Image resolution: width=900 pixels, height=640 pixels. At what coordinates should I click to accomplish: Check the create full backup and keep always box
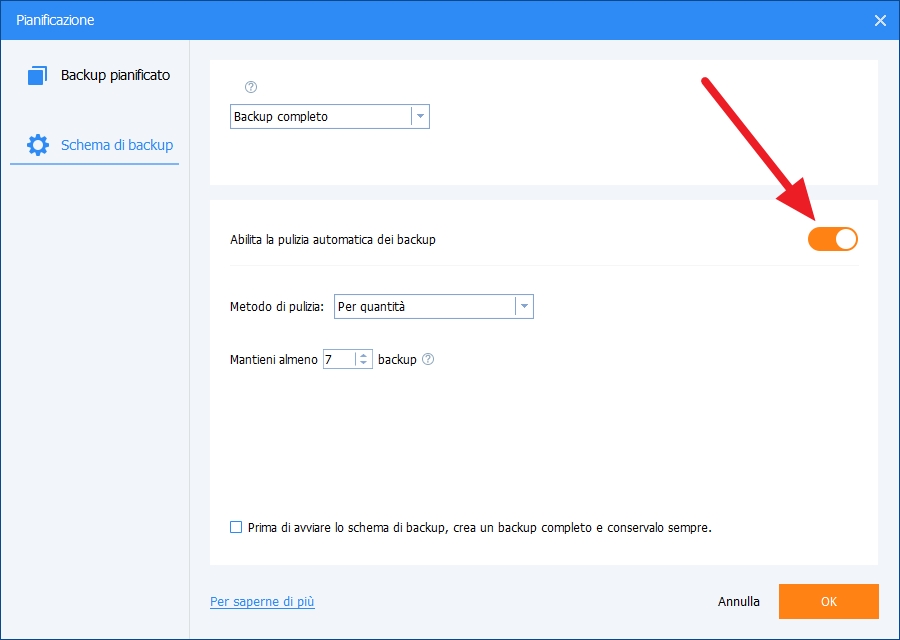(236, 527)
